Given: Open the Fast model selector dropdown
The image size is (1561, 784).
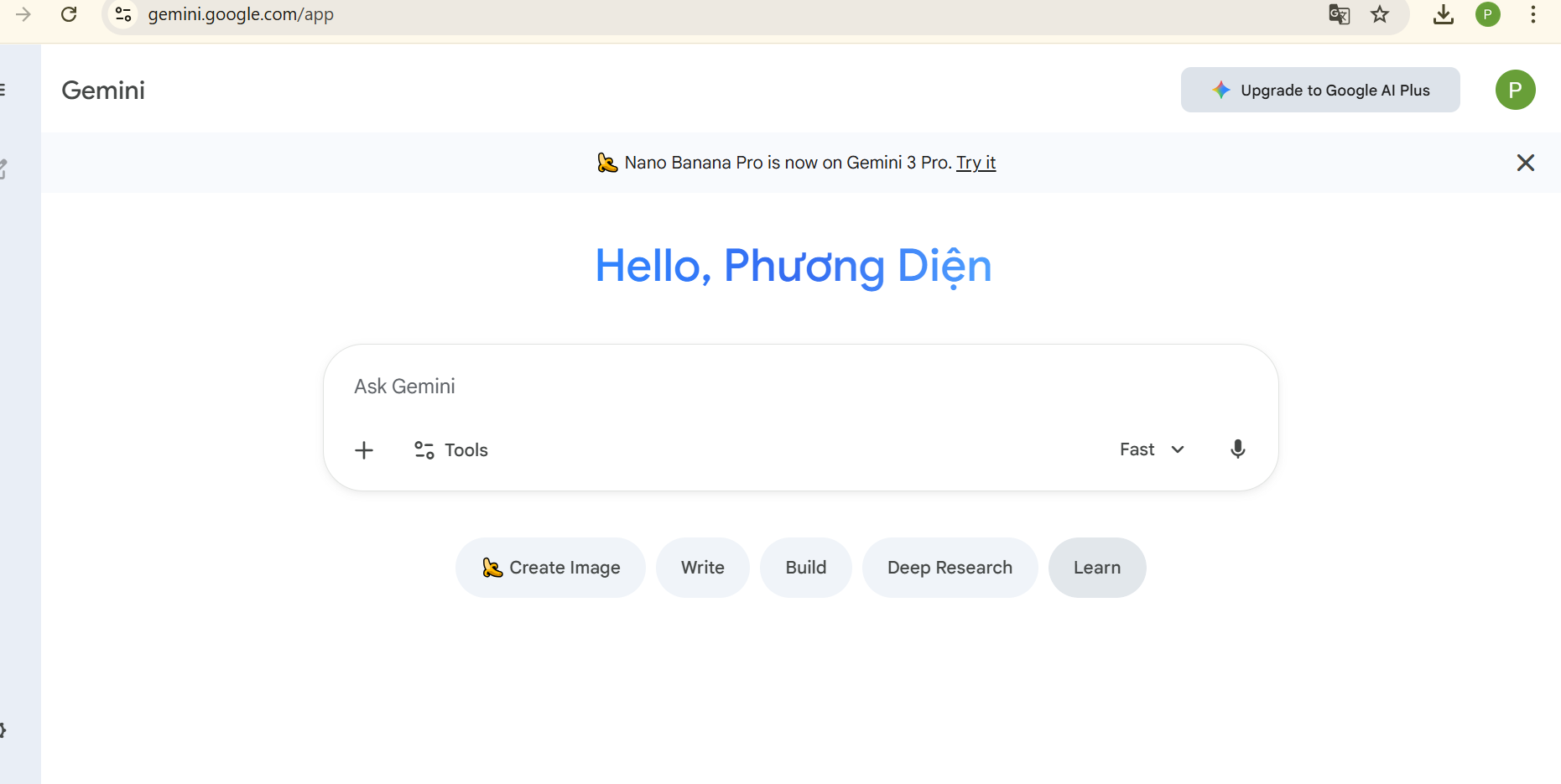Looking at the screenshot, I should [x=1152, y=449].
